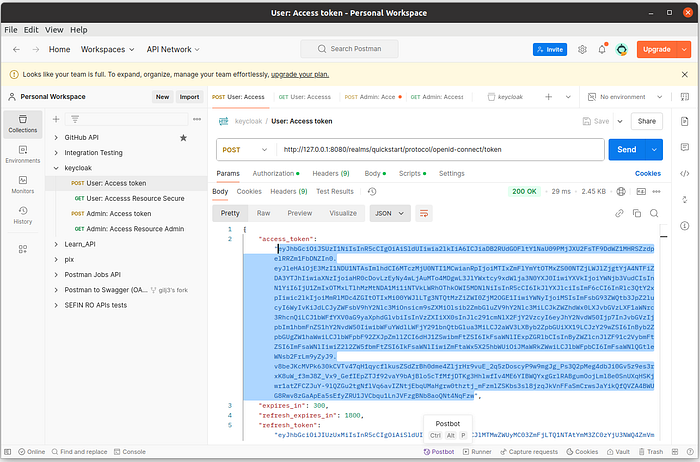This screenshot has width=700, height=462.
Task: Click the Invite button
Action: point(550,49)
